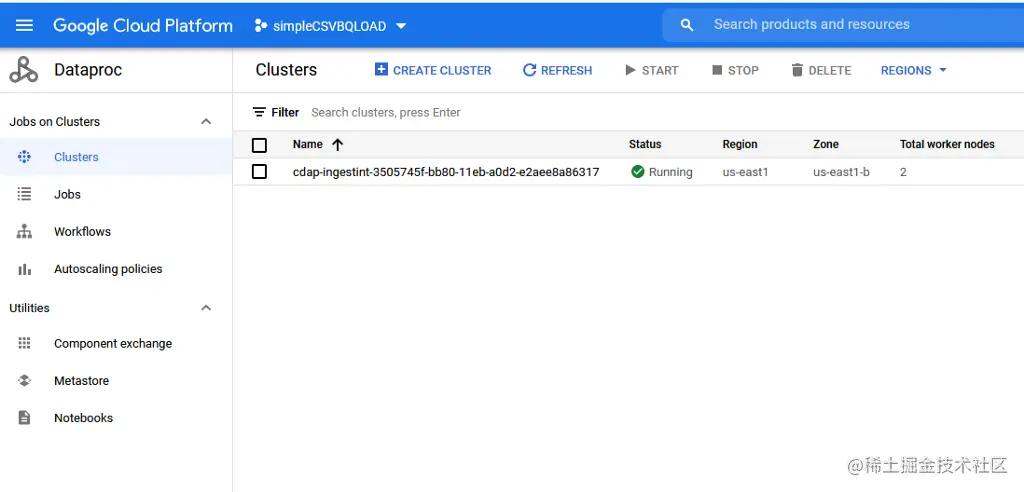Image resolution: width=1024 pixels, height=492 pixels.
Task: Click the Filter label
Action: [x=285, y=112]
